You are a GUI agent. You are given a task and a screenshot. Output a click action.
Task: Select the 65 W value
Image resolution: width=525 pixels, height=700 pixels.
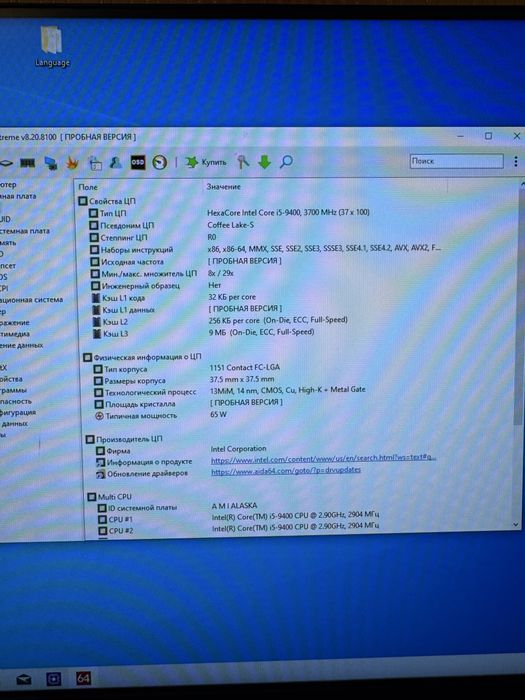[x=218, y=414]
